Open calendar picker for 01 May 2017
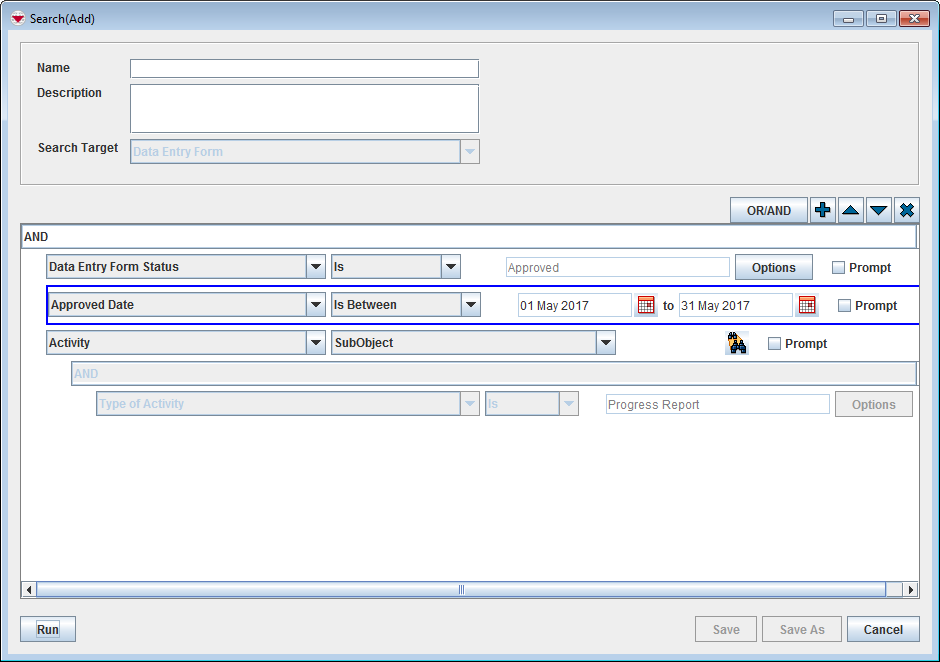940x662 pixels. pyautogui.click(x=646, y=305)
